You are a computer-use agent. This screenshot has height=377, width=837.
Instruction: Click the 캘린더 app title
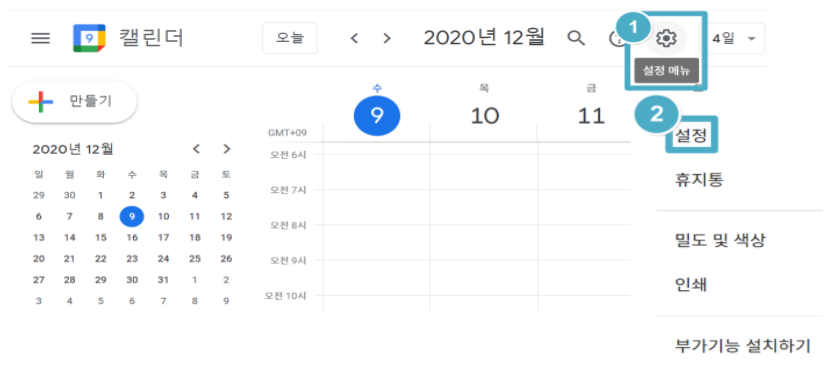click(151, 38)
